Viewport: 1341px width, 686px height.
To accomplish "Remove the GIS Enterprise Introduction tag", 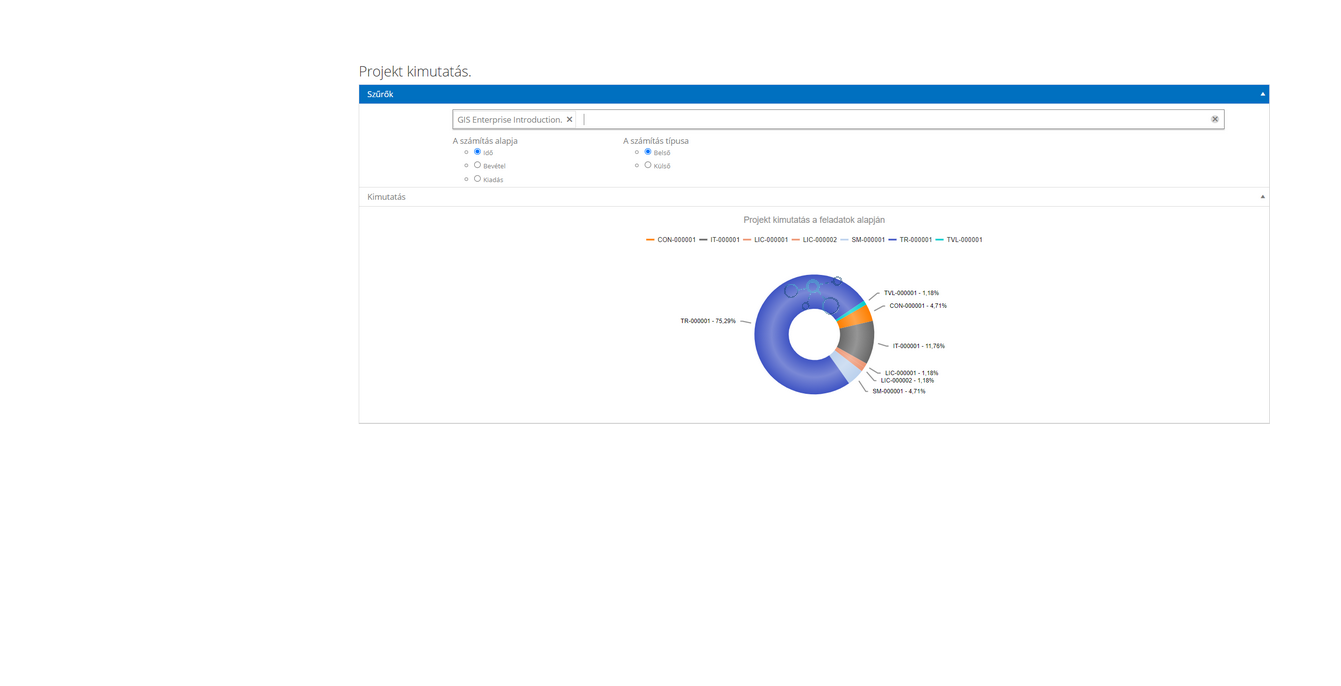I will [x=570, y=119].
